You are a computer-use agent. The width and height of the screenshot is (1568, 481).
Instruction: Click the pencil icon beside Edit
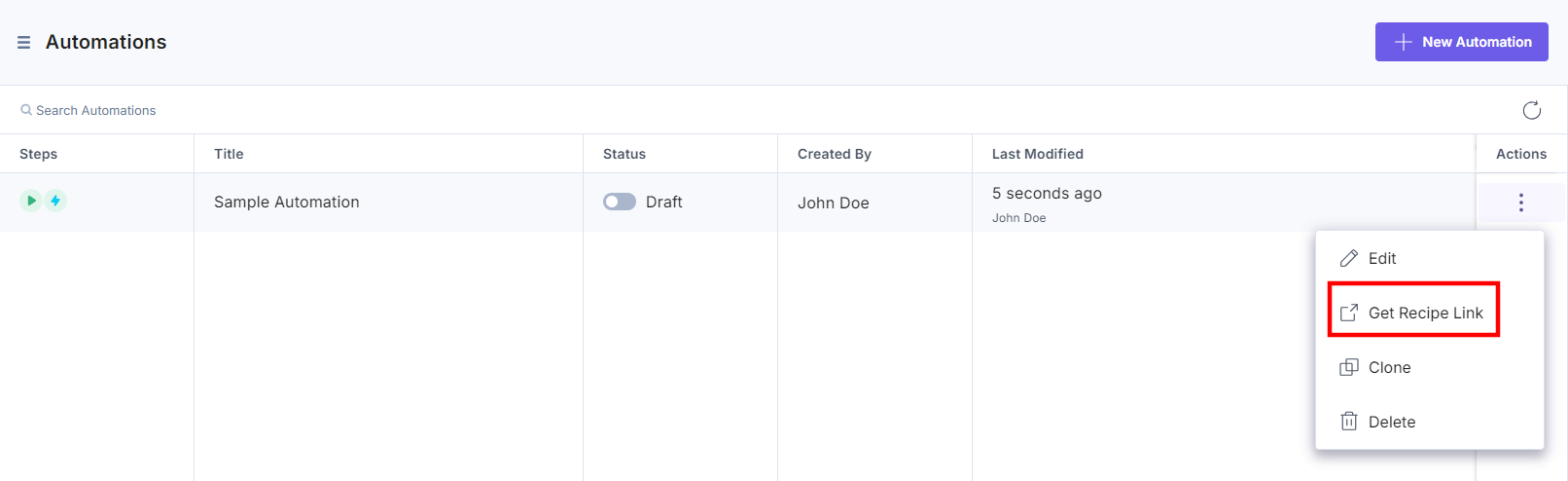click(1349, 258)
